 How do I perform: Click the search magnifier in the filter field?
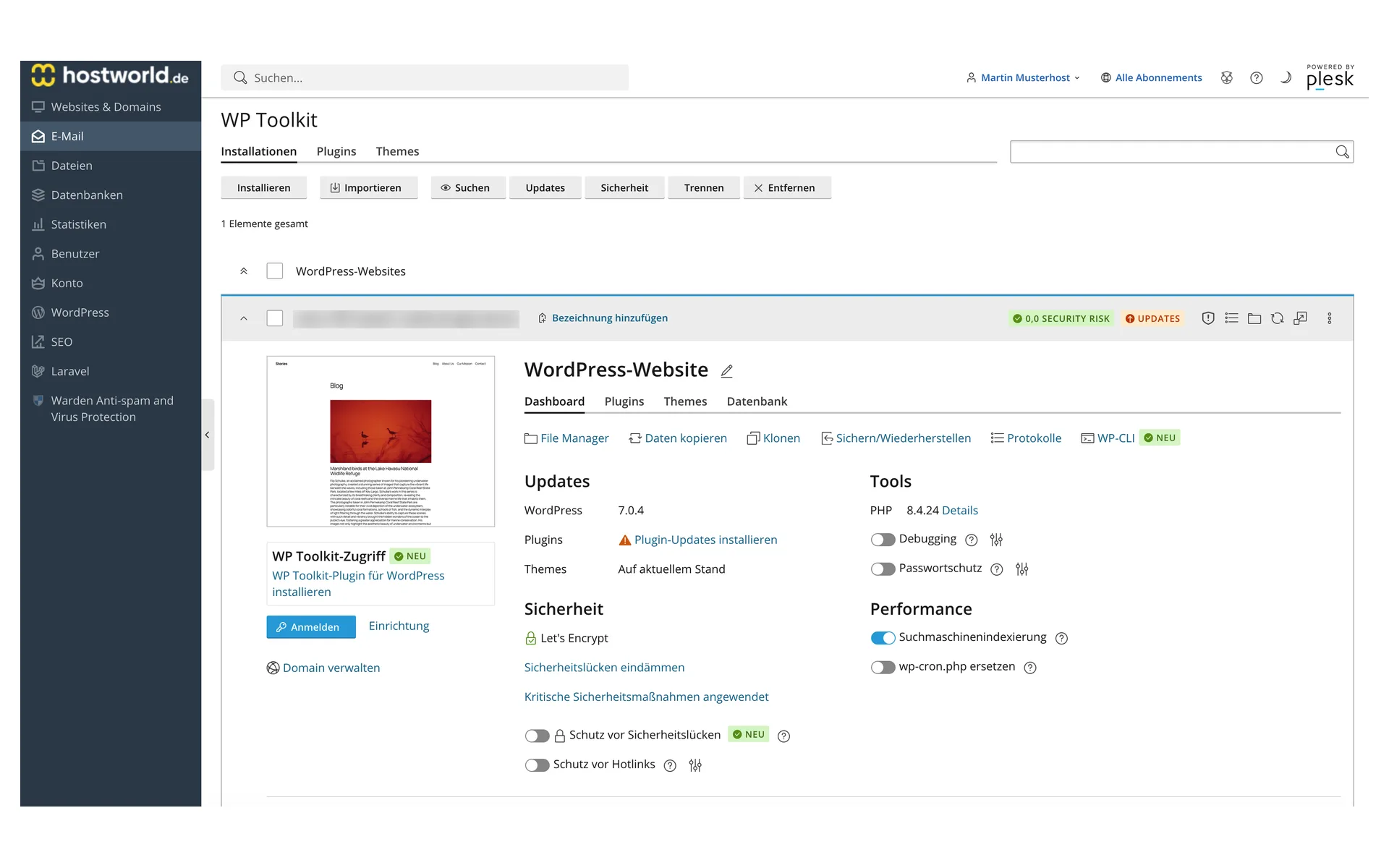1342,151
